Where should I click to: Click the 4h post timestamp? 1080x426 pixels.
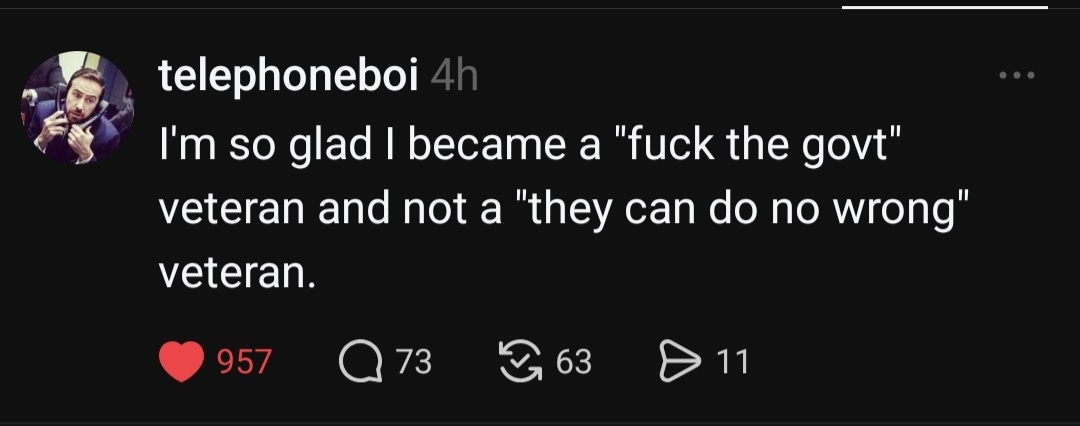point(454,76)
